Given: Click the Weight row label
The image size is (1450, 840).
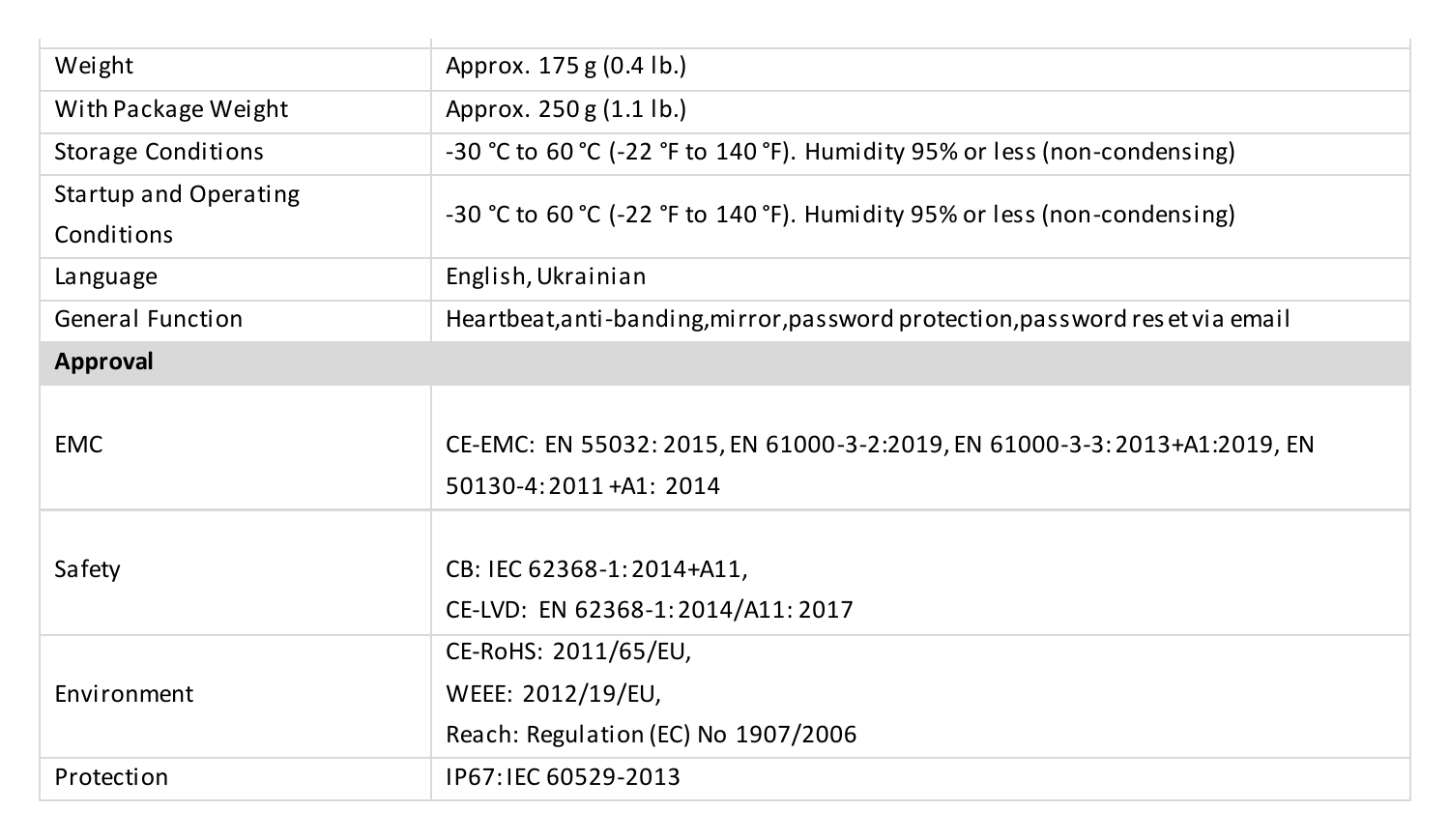Looking at the screenshot, I should [x=94, y=66].
